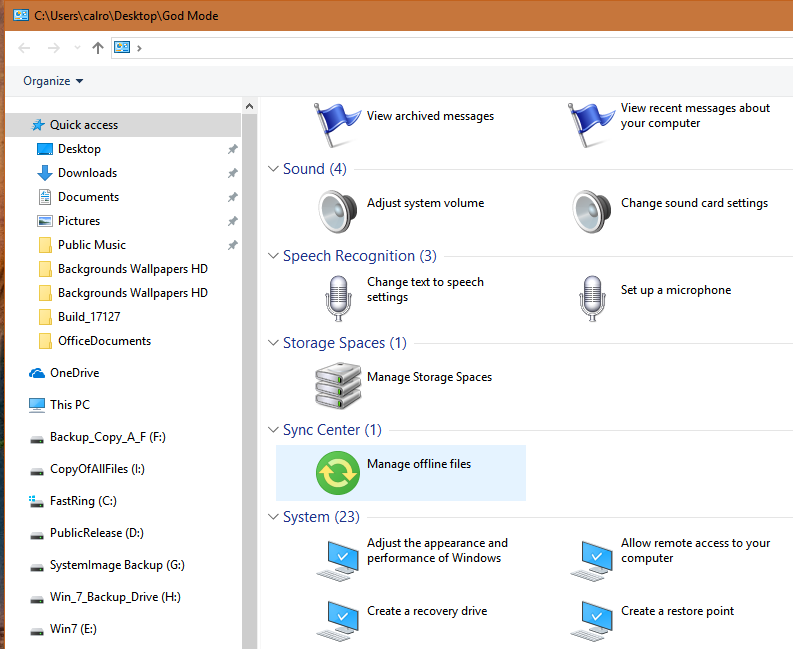The height and width of the screenshot is (649, 793).
Task: Click title bar God Mode window icon
Action: pyautogui.click(x=21, y=15)
